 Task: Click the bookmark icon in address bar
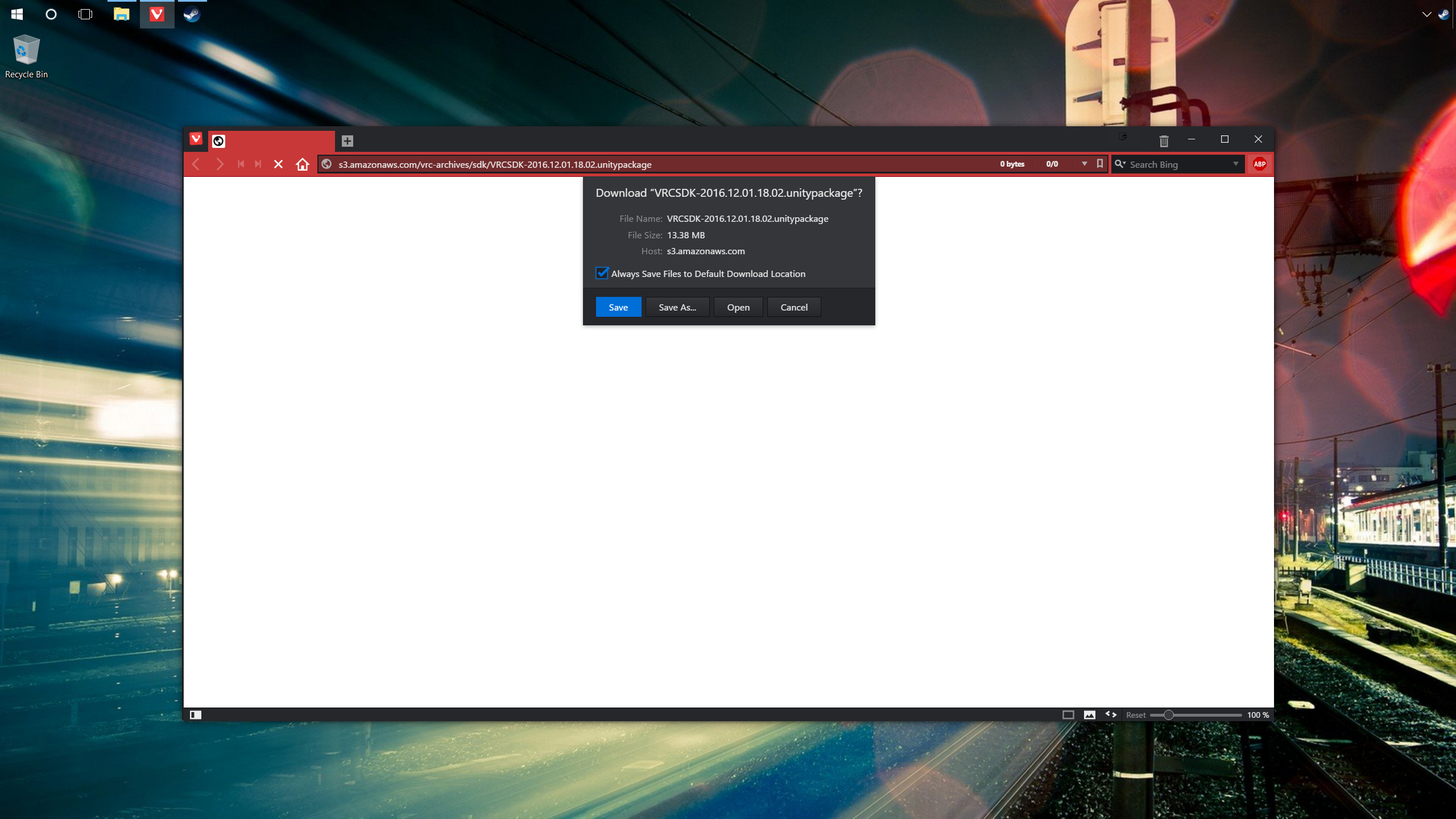(x=1100, y=164)
